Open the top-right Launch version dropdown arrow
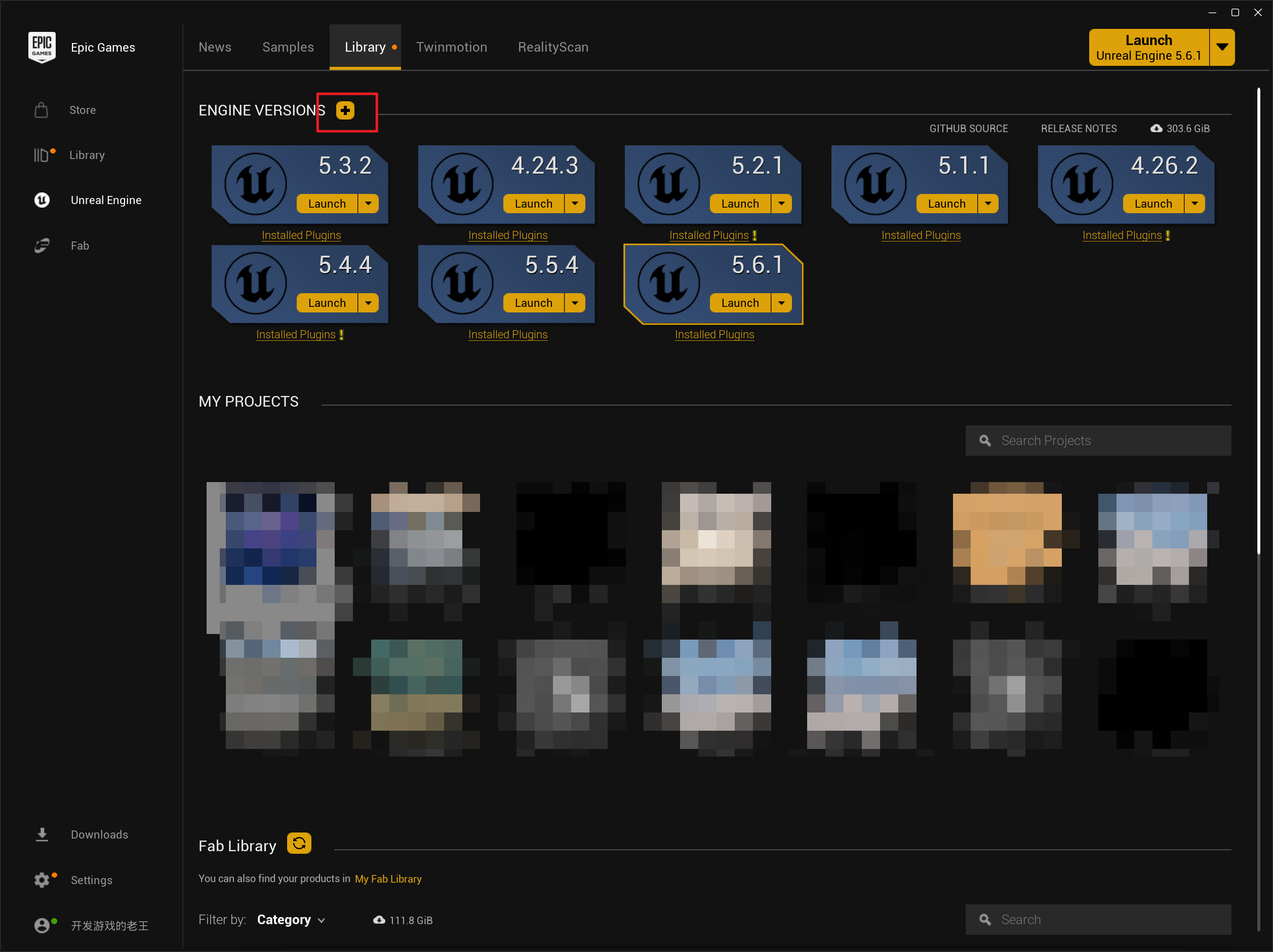 [1222, 47]
